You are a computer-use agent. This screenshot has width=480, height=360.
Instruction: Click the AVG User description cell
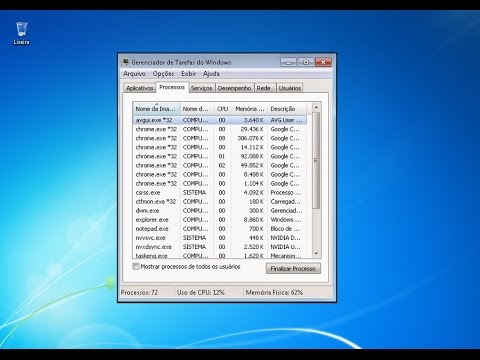[x=287, y=120]
